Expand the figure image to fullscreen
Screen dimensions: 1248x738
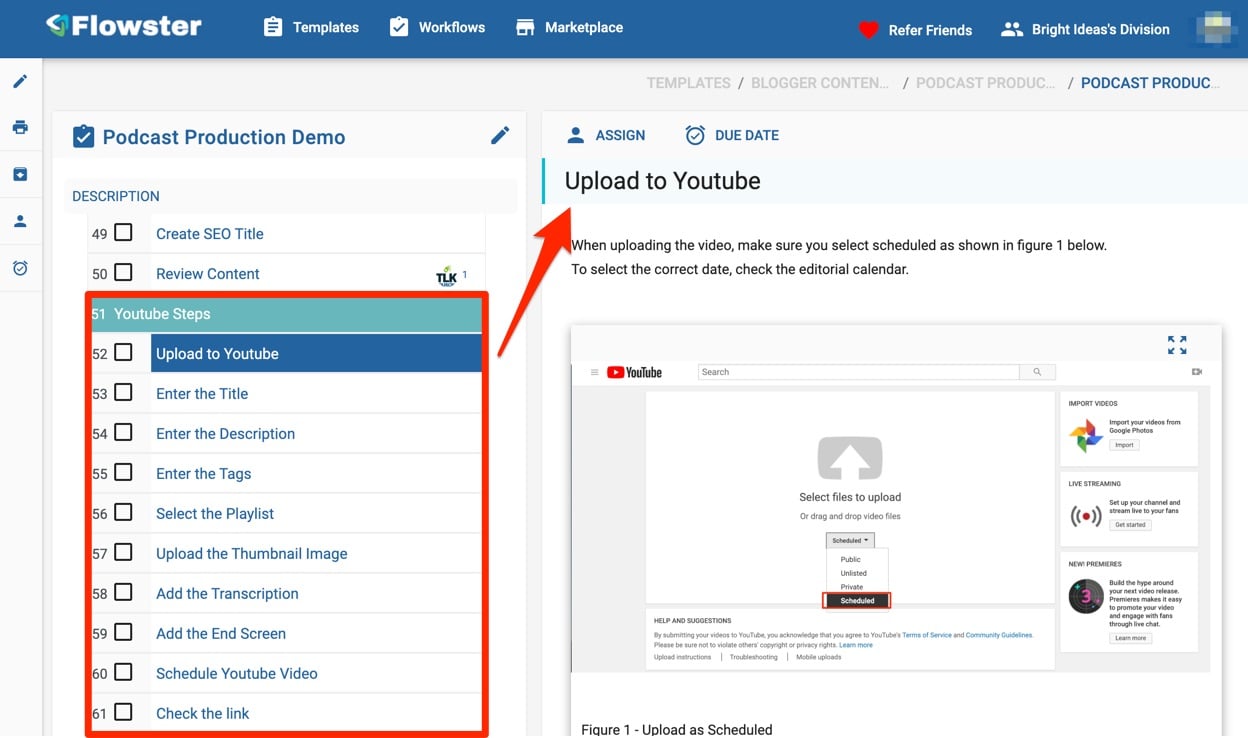point(1177,345)
